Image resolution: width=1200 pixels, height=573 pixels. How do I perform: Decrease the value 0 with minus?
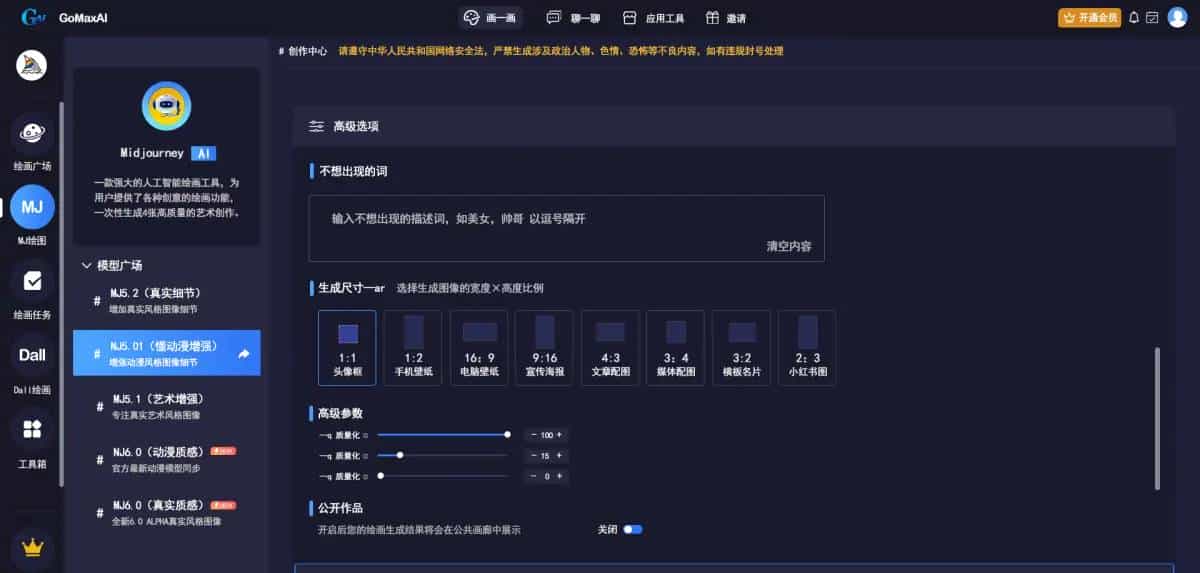pyautogui.click(x=532, y=476)
